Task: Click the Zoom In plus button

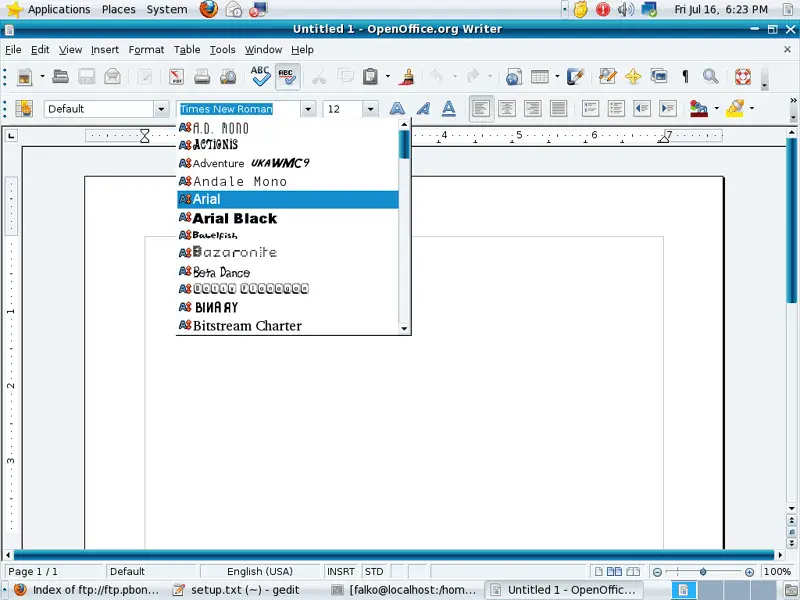Action: point(749,572)
